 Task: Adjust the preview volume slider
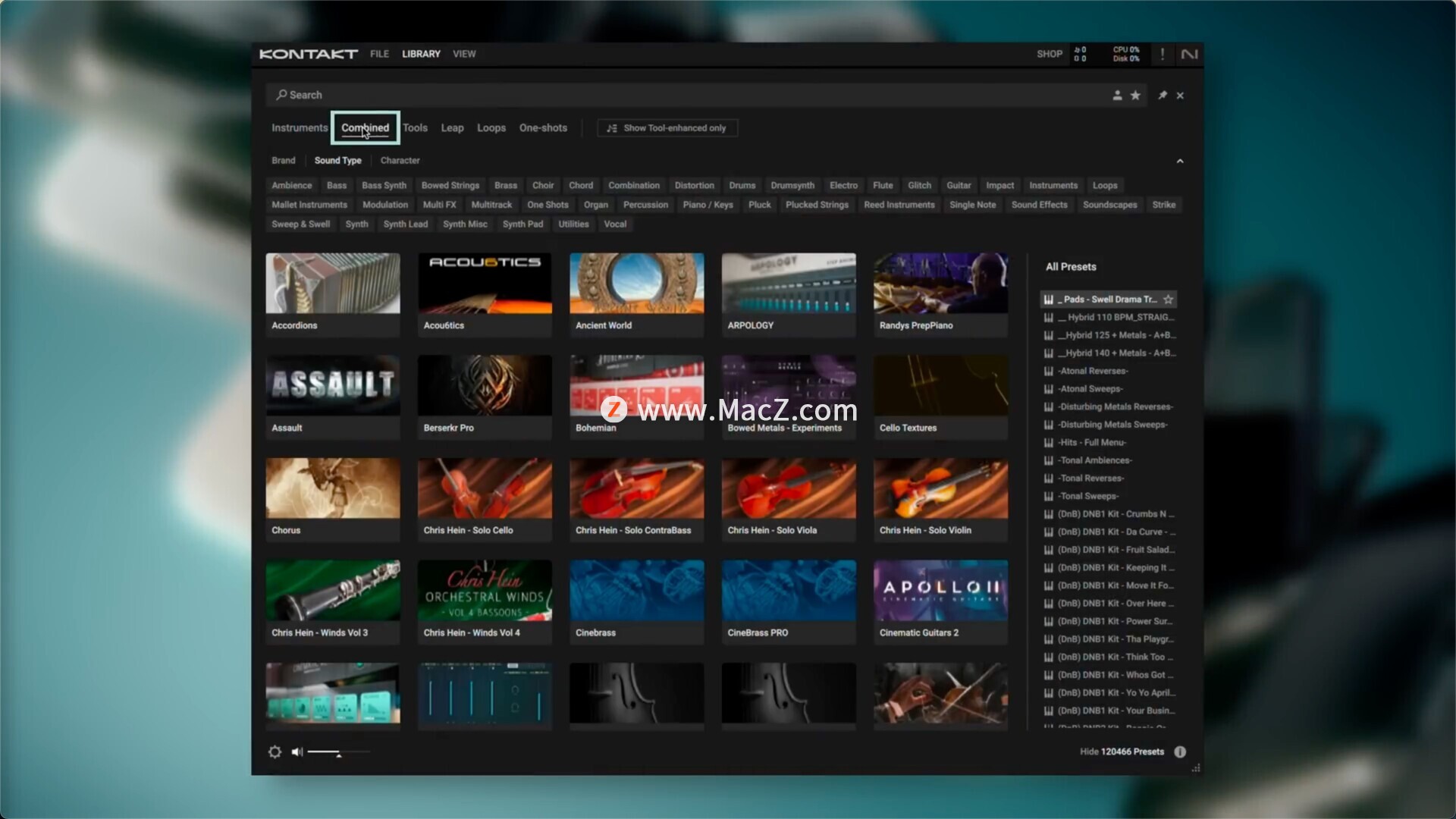pos(338,752)
